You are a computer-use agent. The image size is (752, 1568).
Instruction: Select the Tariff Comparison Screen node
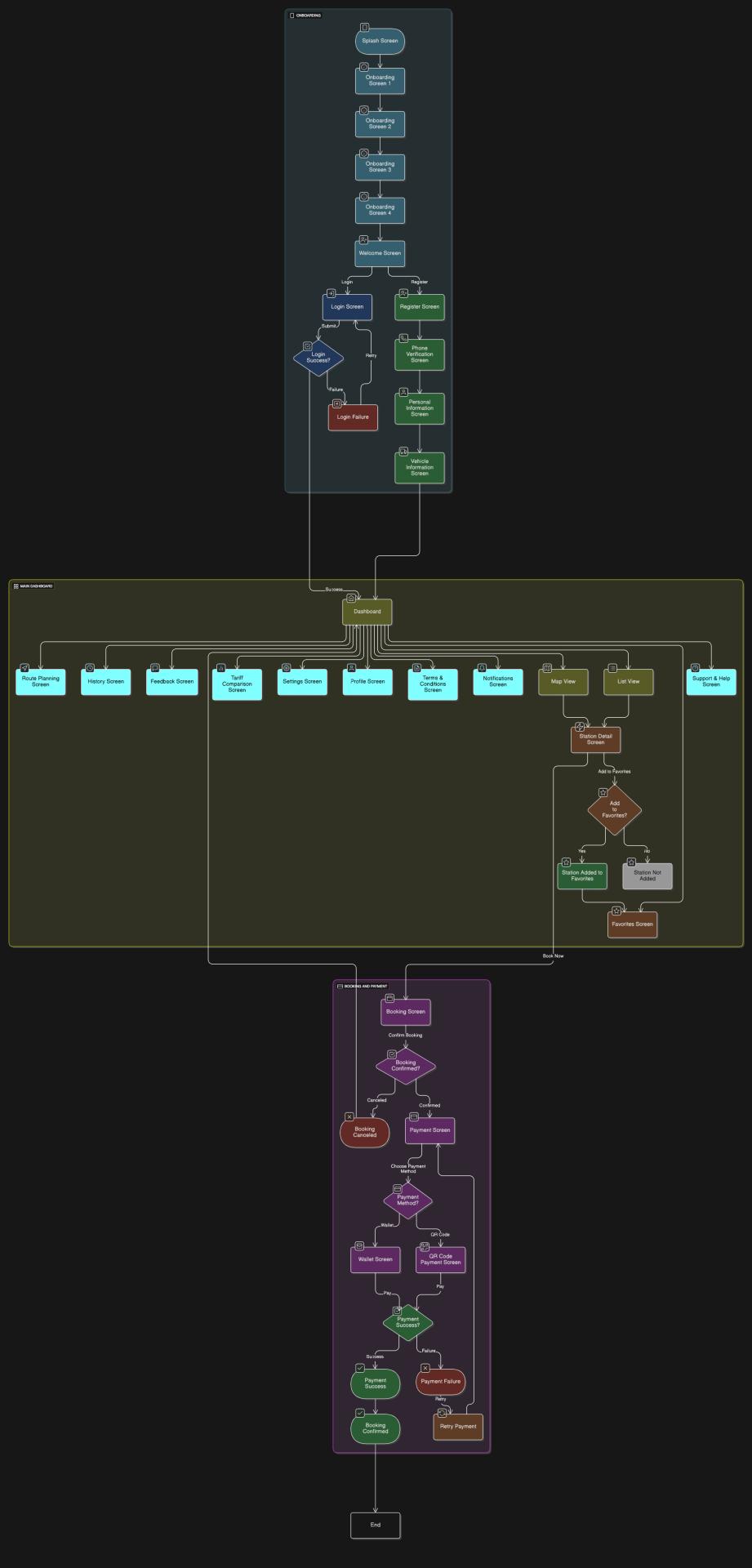tap(237, 684)
